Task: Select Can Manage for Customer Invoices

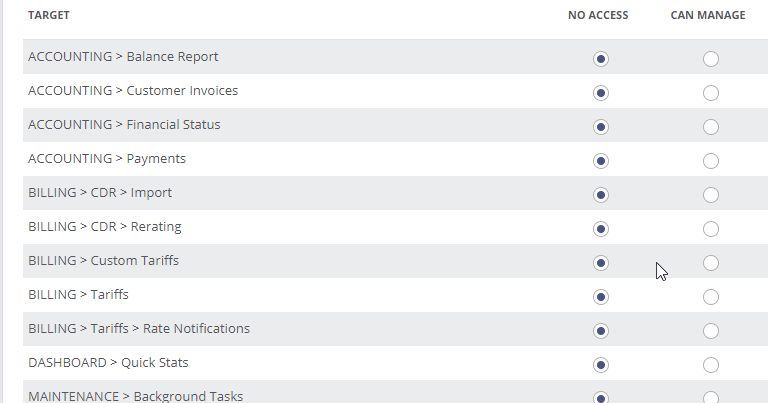Action: (711, 93)
